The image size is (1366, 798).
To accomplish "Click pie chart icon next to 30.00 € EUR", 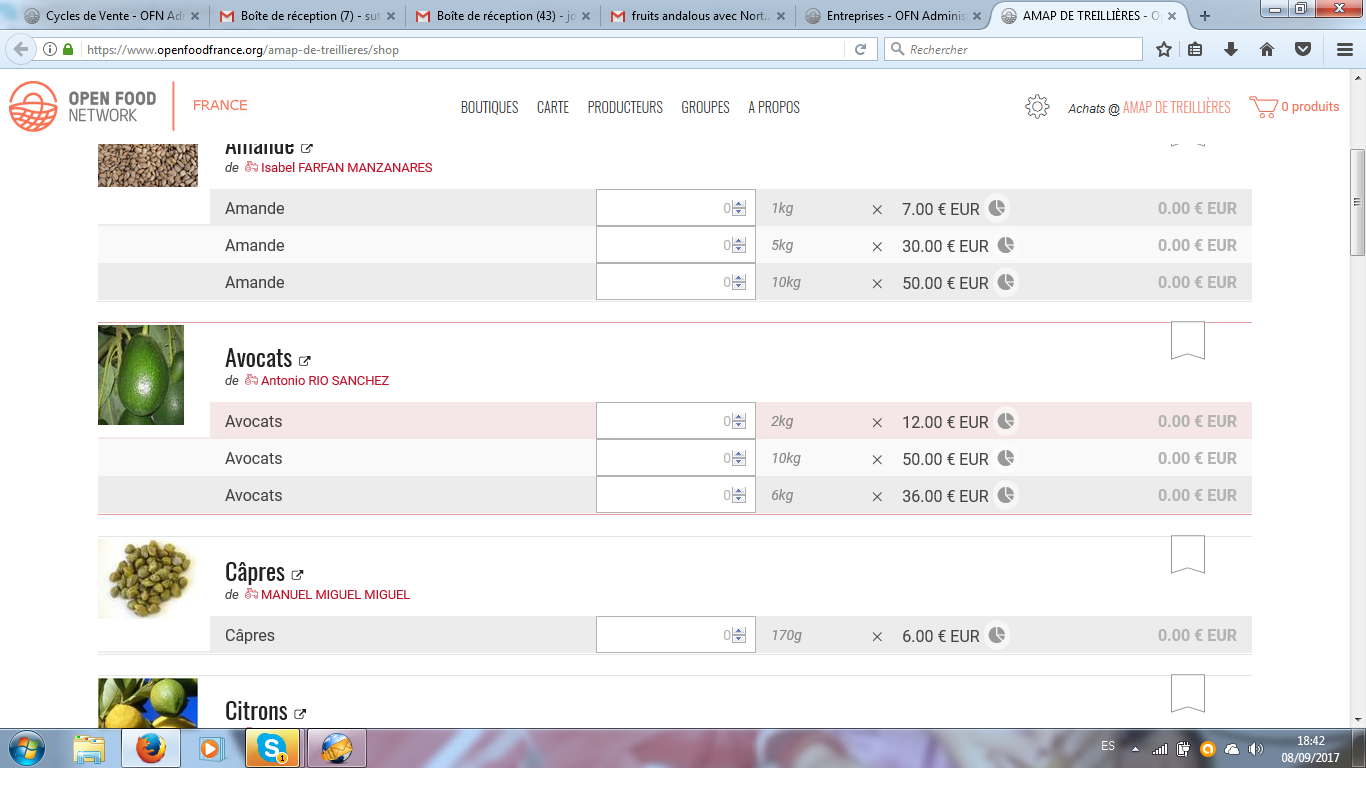I will 1006,245.
